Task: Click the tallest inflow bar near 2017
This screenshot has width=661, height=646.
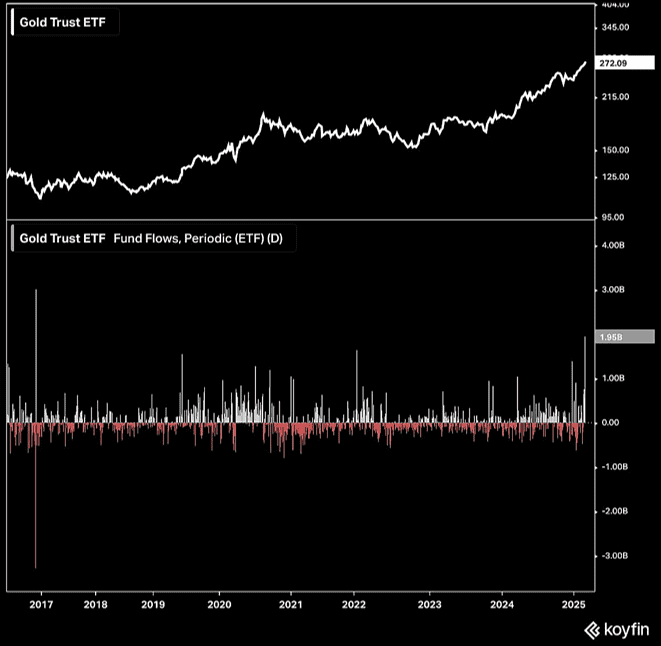Action: pyautogui.click(x=36, y=356)
